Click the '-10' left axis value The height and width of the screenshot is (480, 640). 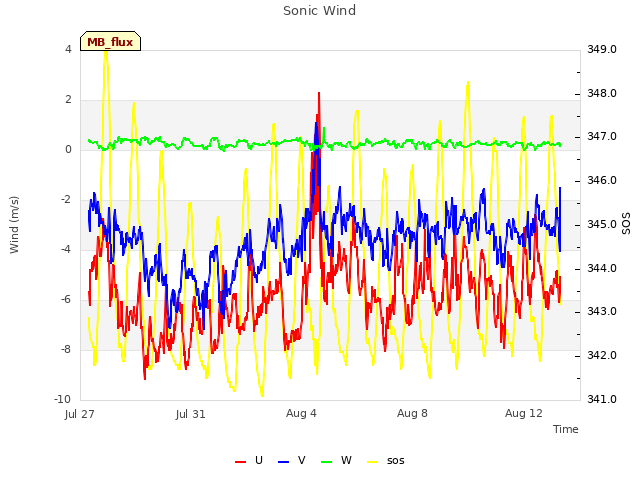coord(62,399)
